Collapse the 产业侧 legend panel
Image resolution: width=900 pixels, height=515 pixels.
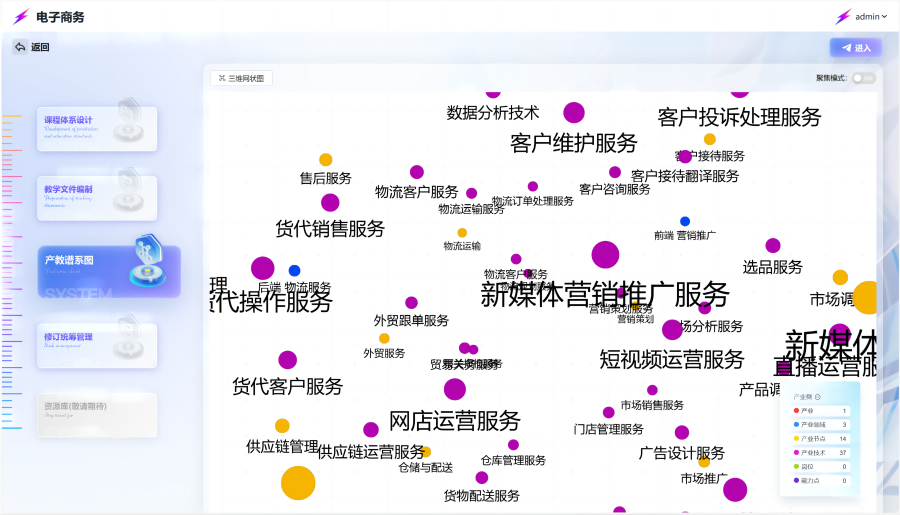tap(818, 397)
